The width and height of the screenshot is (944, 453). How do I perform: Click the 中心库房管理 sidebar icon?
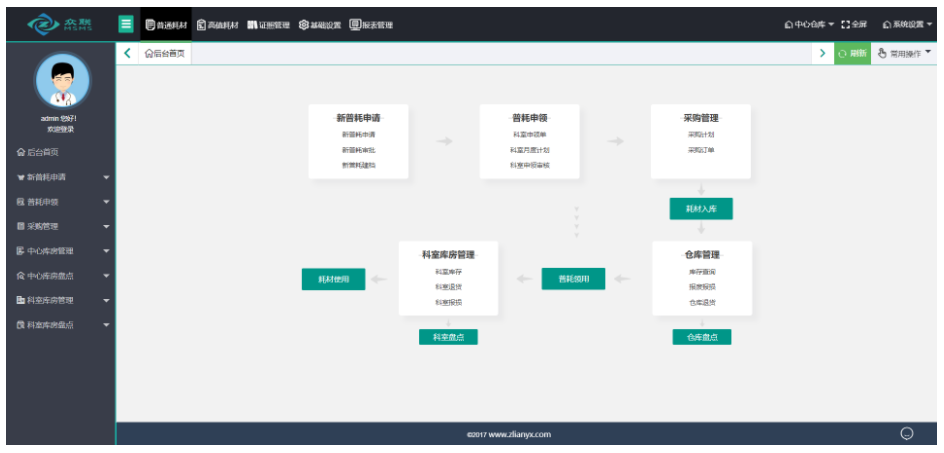[20, 251]
